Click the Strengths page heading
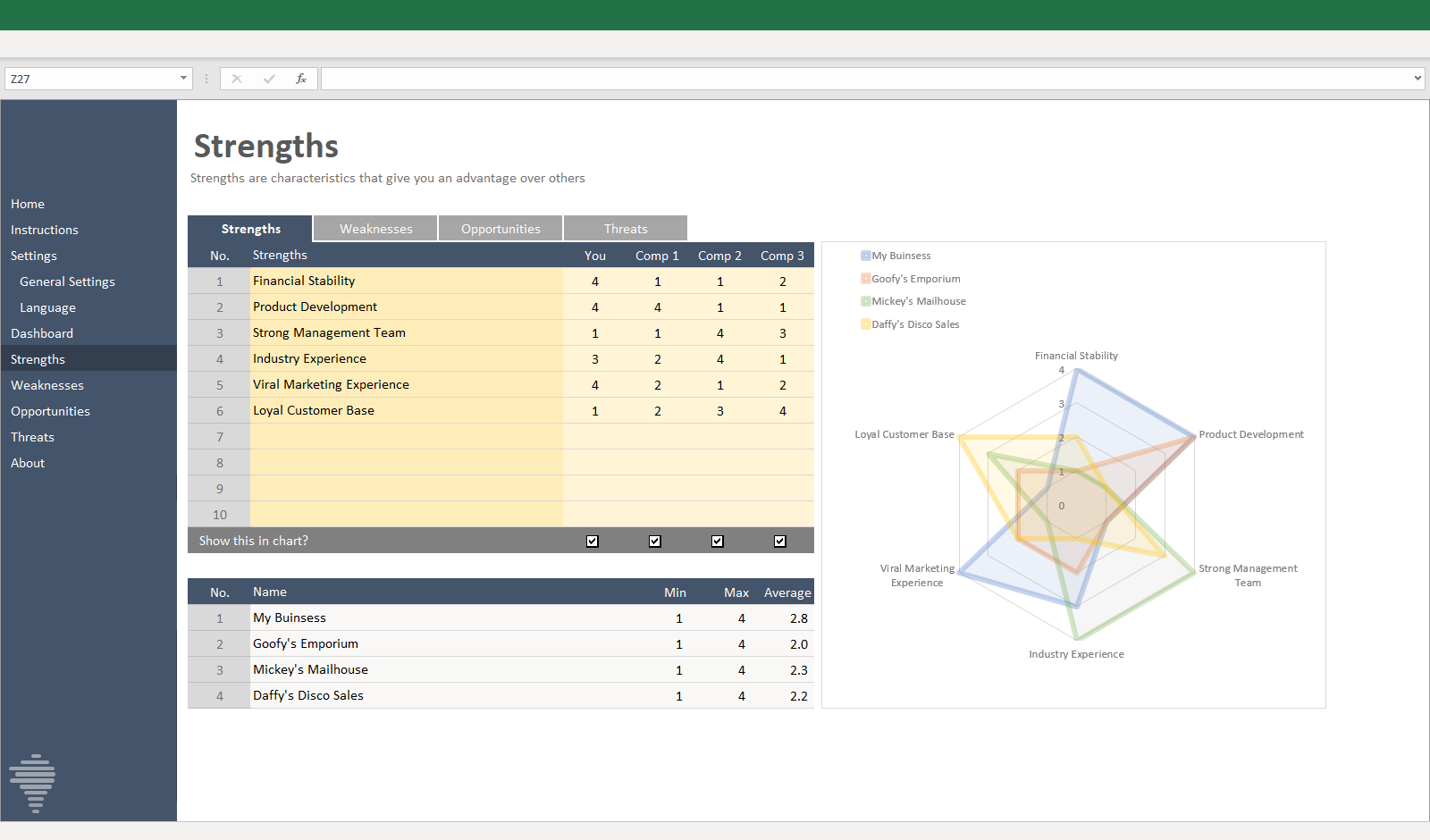 [x=266, y=147]
